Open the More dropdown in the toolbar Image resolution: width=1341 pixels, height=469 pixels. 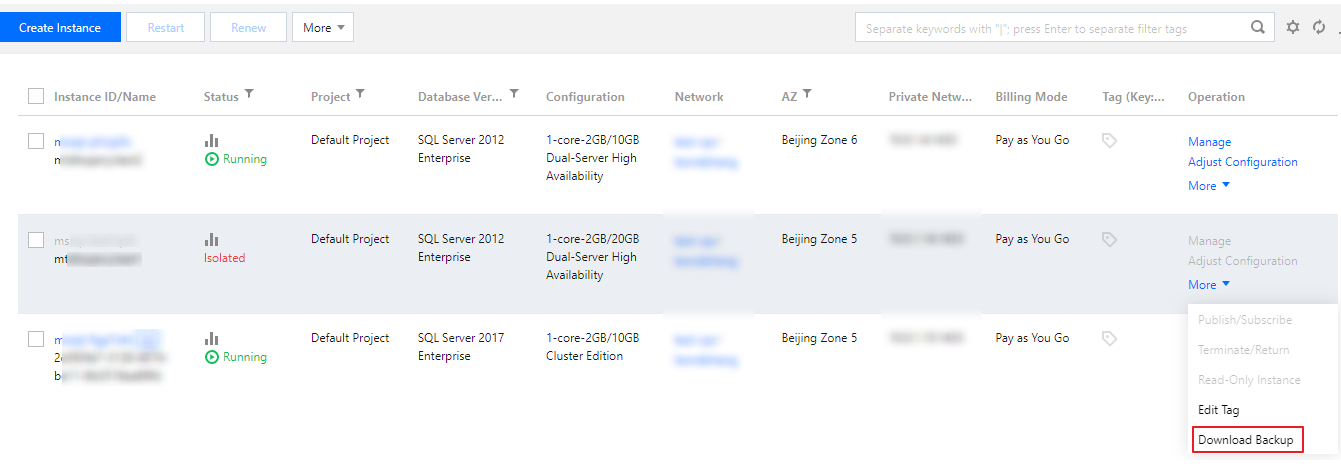click(x=322, y=28)
